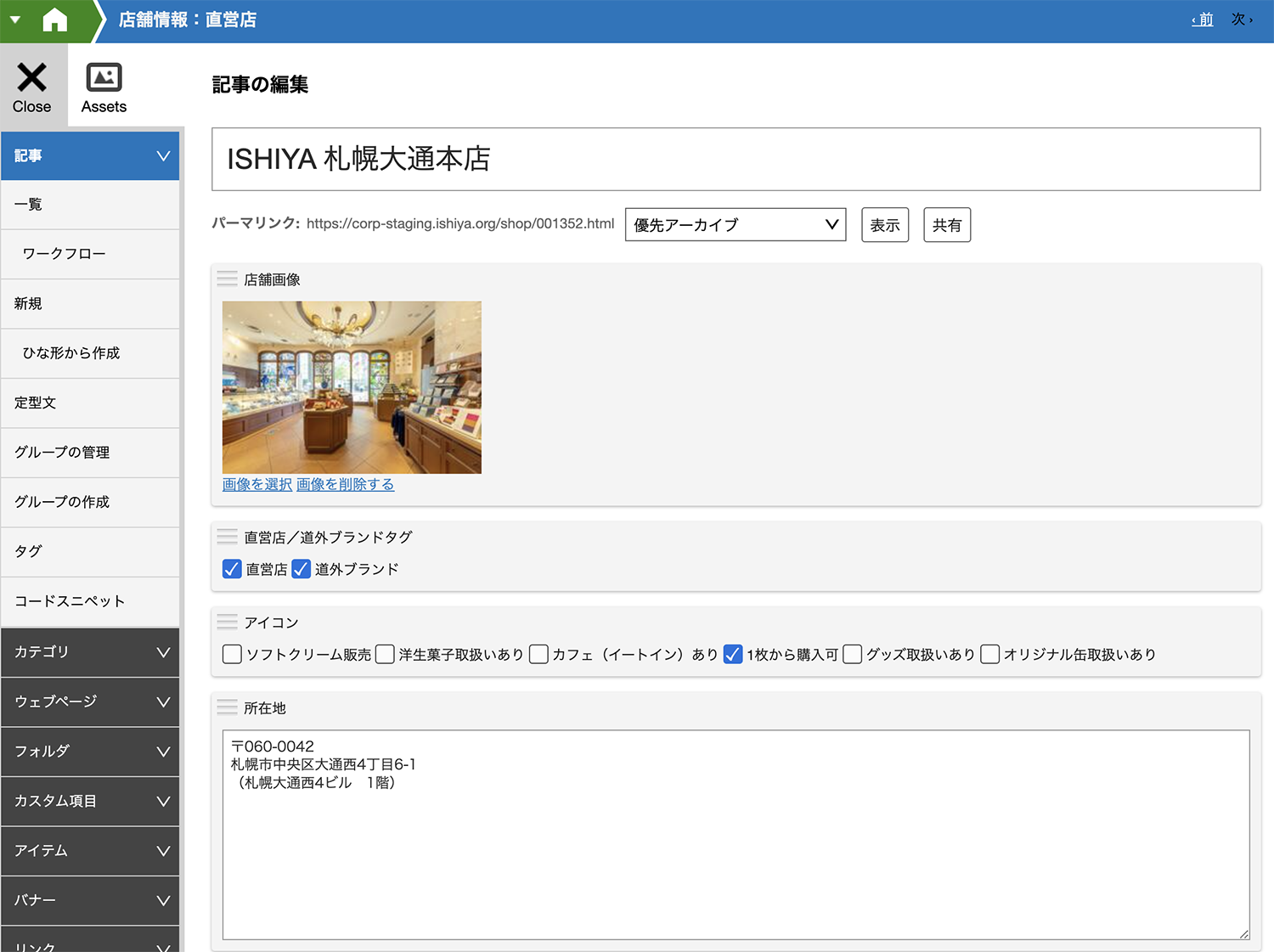Expand the アイテム sidebar section
This screenshot has height=952, width=1274.
pos(90,851)
